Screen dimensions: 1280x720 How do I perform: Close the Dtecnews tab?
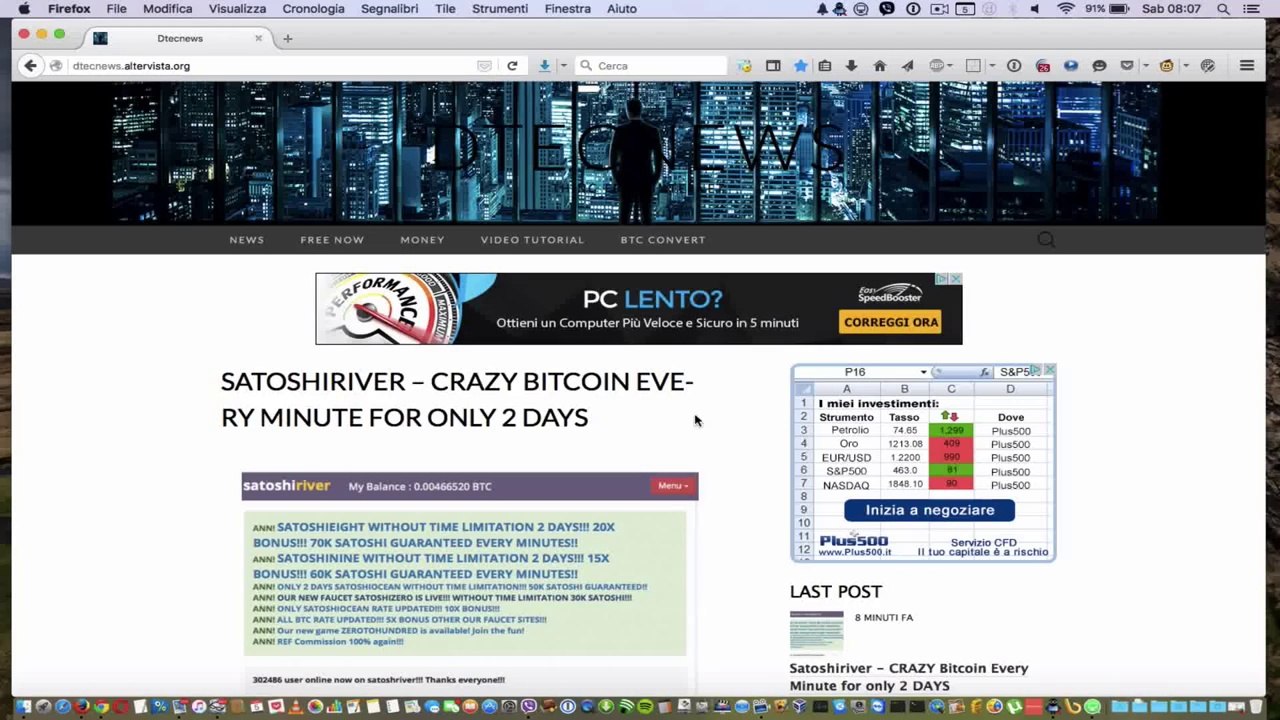pyautogui.click(x=258, y=38)
